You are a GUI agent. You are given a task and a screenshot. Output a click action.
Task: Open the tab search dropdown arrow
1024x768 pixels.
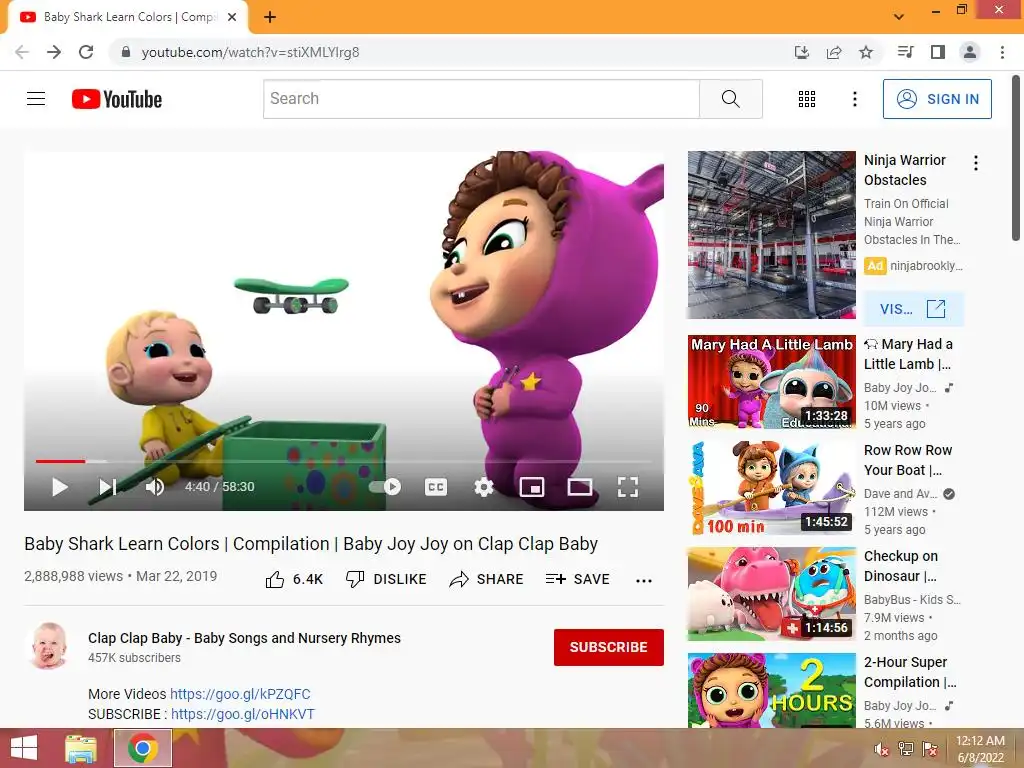[x=899, y=16]
